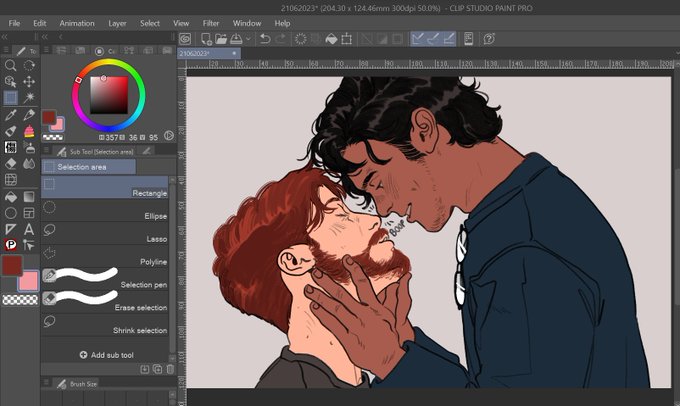The width and height of the screenshot is (680, 406).
Task: Select the Move layer tool
Action: tap(29, 82)
